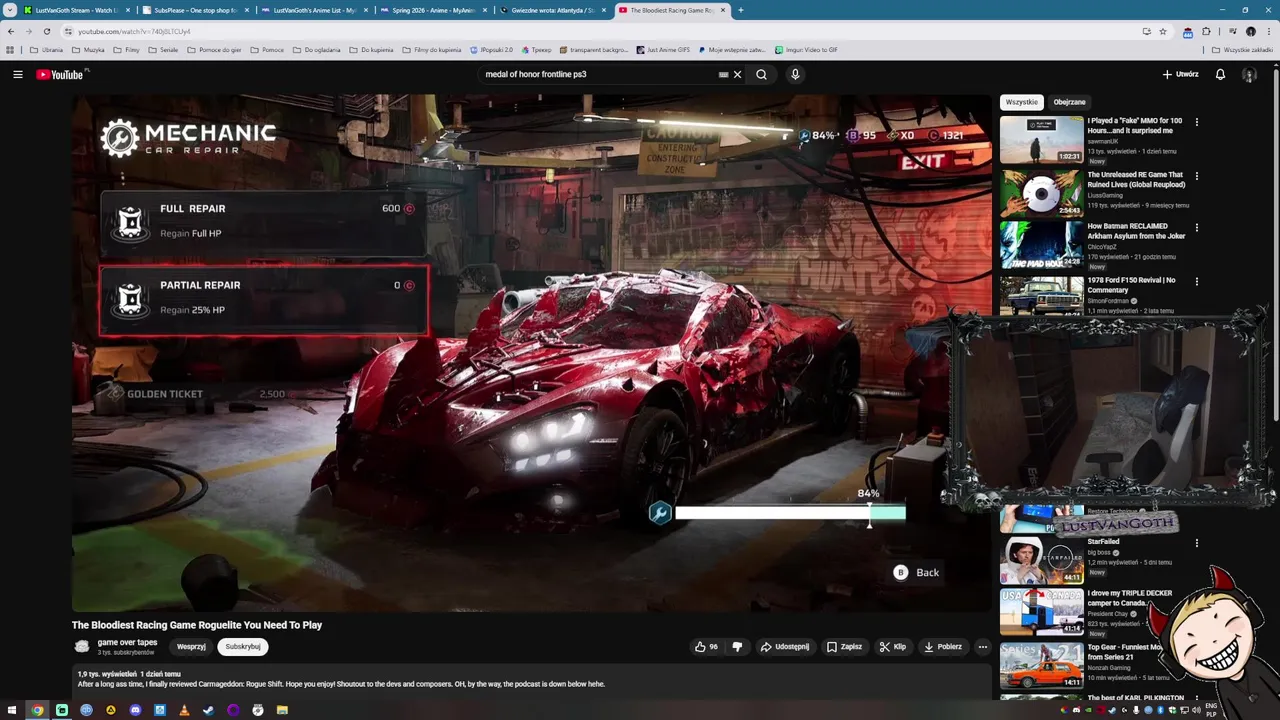Open StarFailed video thumbnail
Screen dimensions: 1280x720
coord(1041,560)
